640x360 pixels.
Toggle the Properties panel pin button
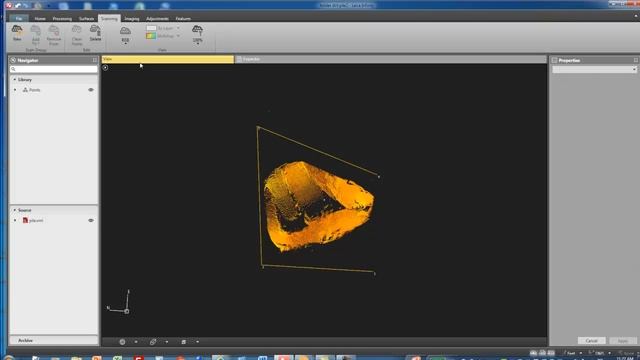click(x=636, y=60)
